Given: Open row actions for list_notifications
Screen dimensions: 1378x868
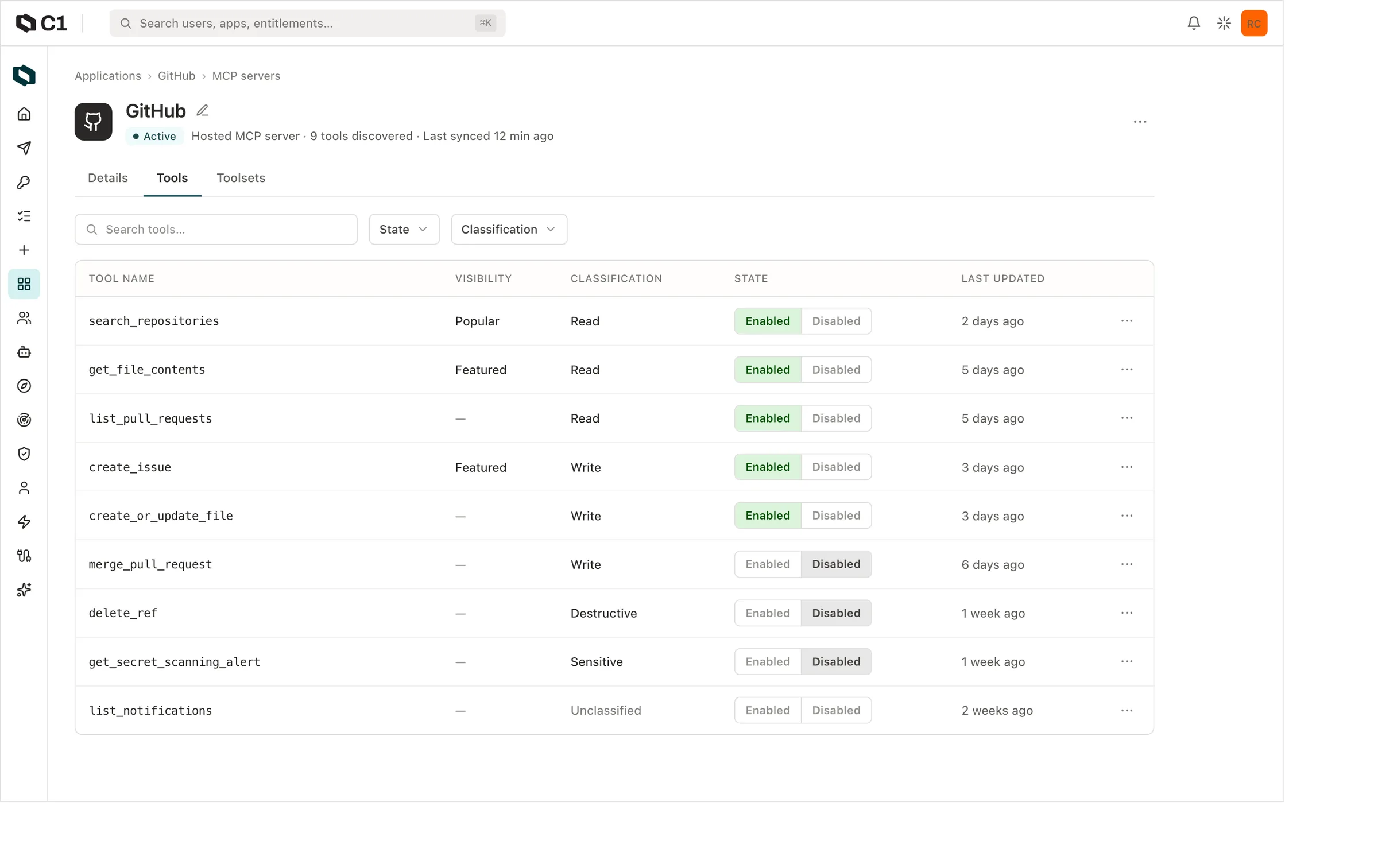Looking at the screenshot, I should 1127,710.
